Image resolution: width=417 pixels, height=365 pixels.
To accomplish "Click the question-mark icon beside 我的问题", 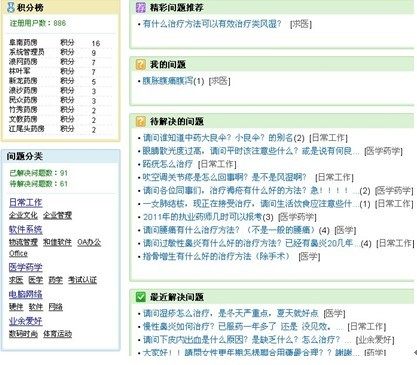I will pos(141,64).
